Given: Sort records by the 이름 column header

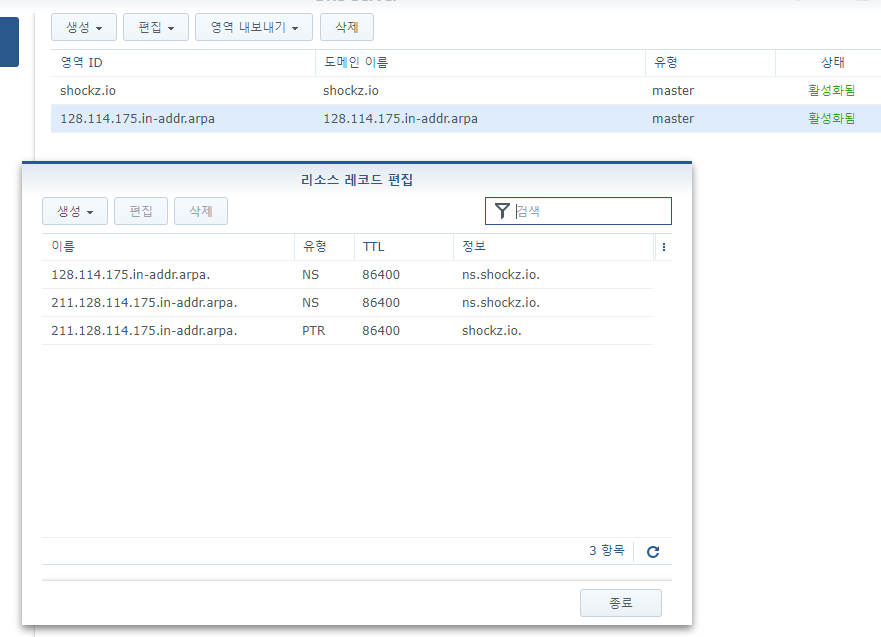Looking at the screenshot, I should tap(165, 247).
